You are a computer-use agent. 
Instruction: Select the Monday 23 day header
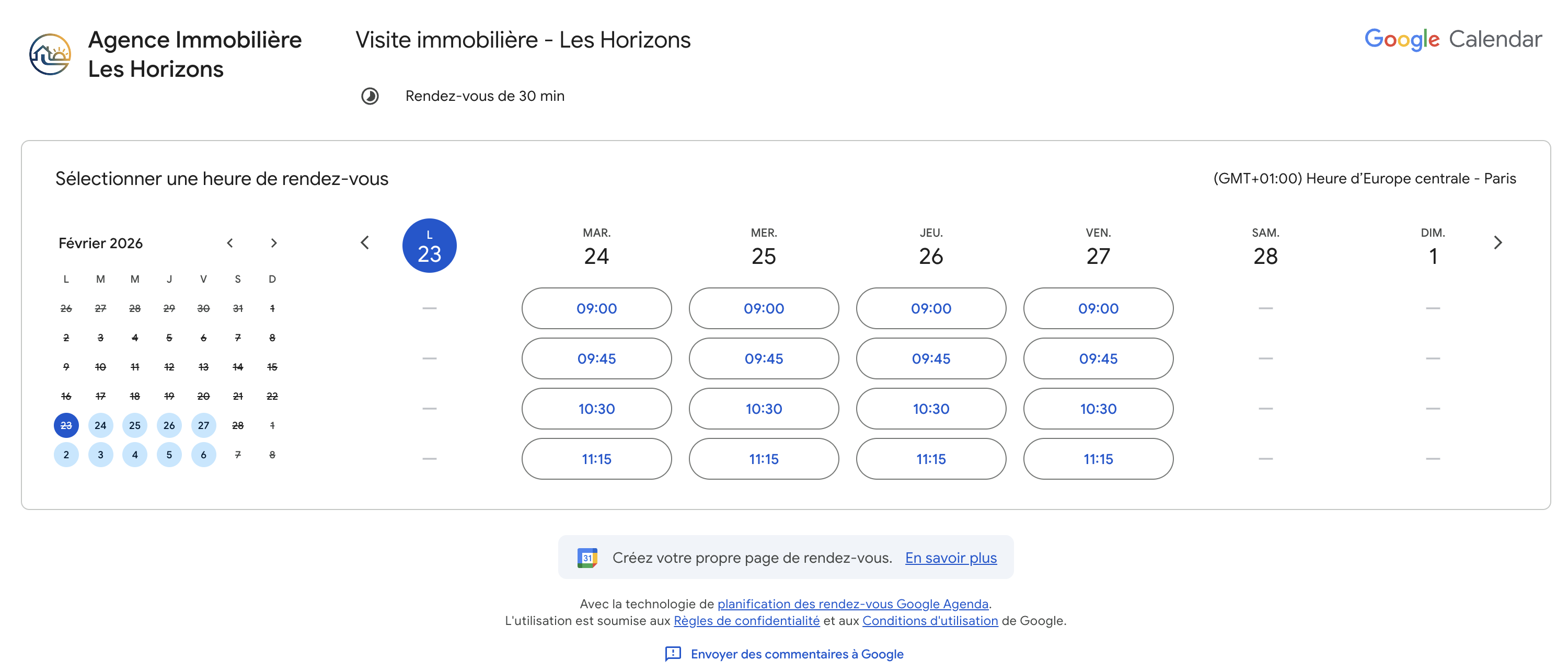coord(429,246)
